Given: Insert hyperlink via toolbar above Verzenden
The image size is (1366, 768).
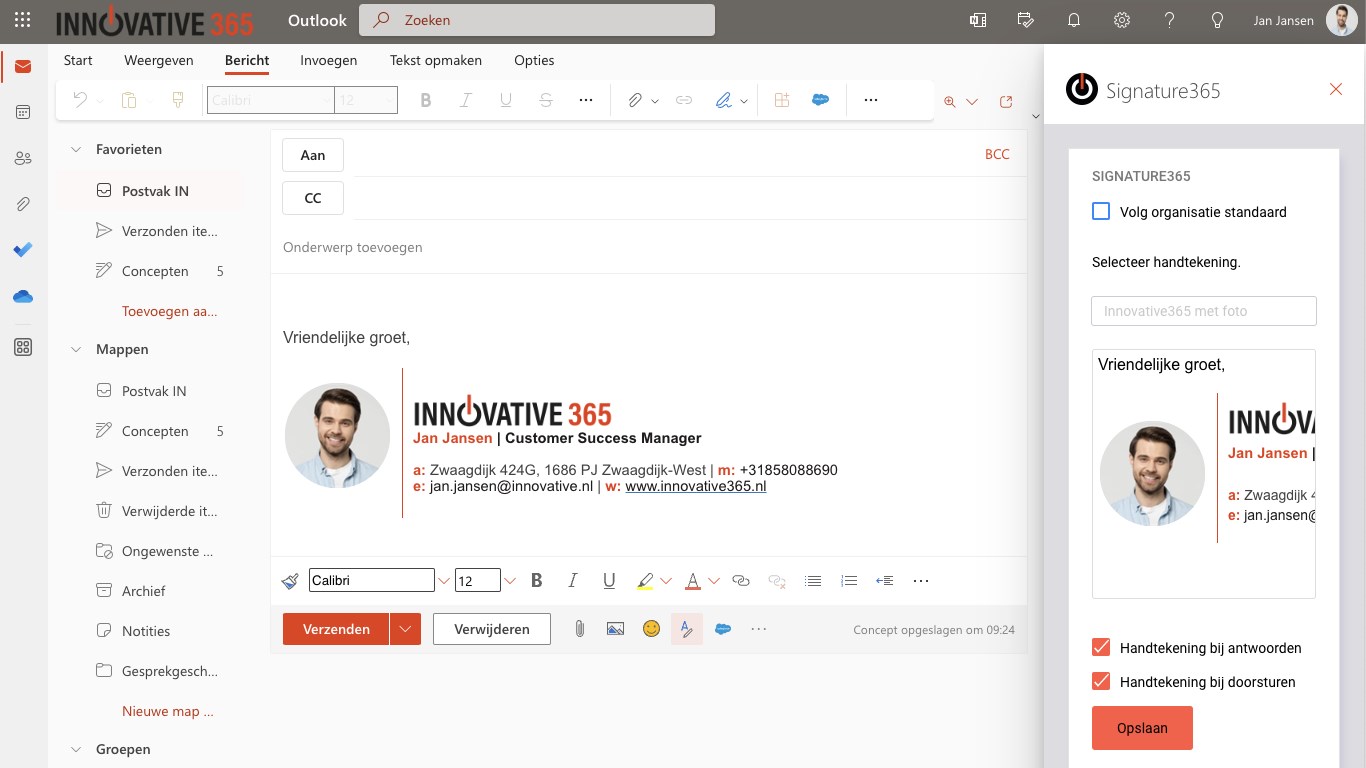Looking at the screenshot, I should pos(741,581).
